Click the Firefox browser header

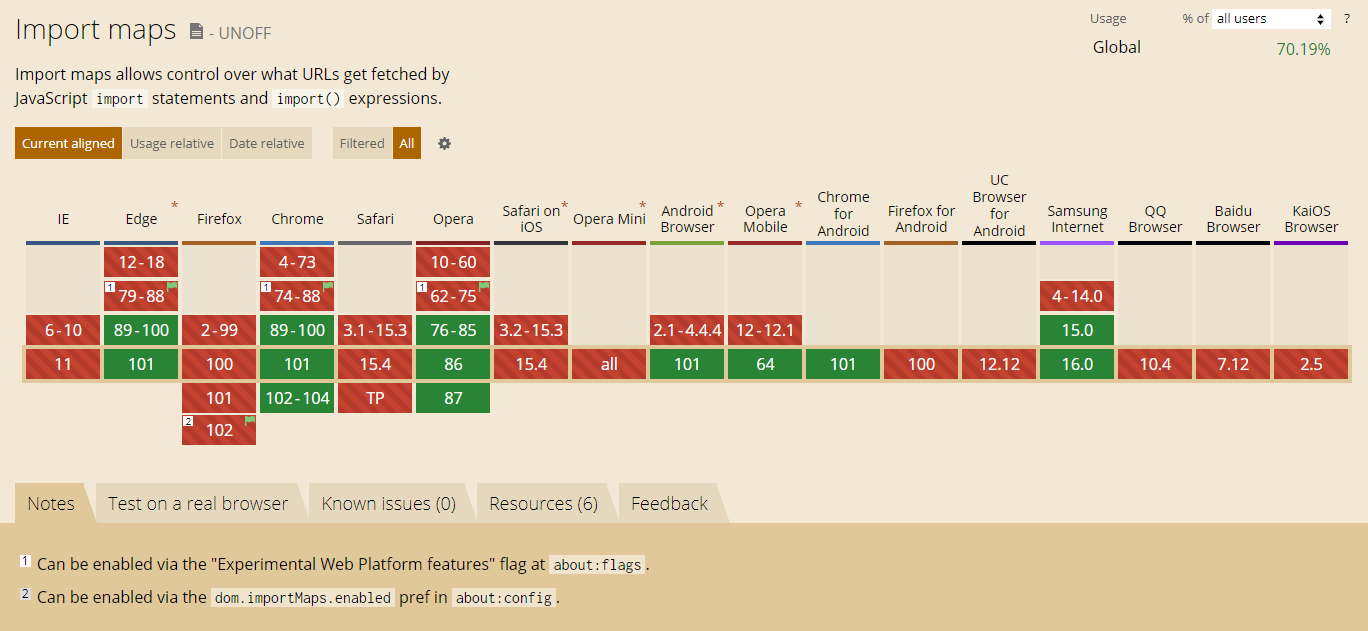point(219,219)
